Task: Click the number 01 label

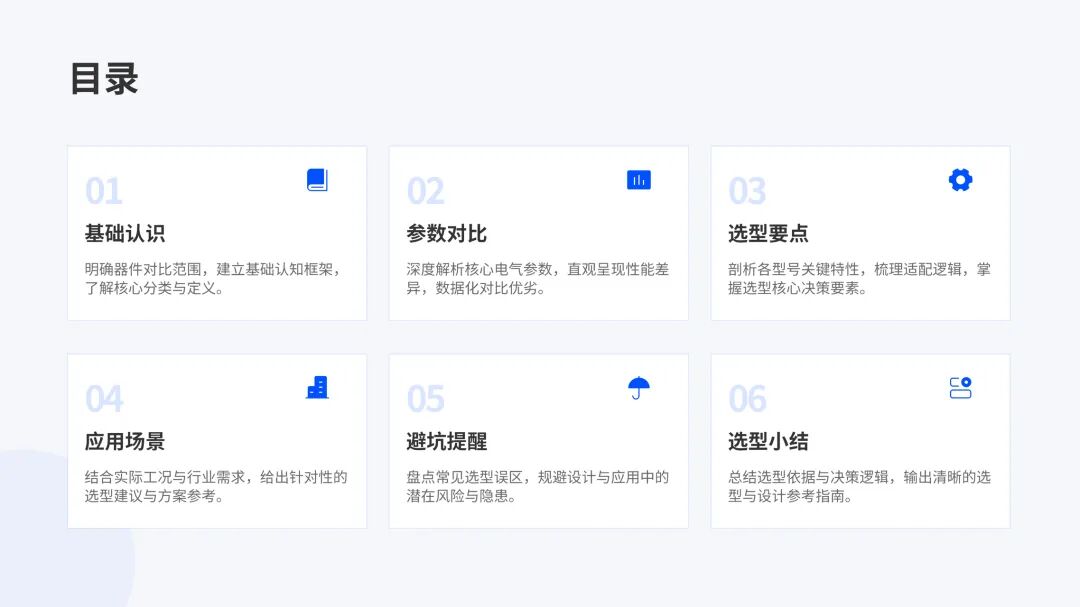Action: [104, 191]
